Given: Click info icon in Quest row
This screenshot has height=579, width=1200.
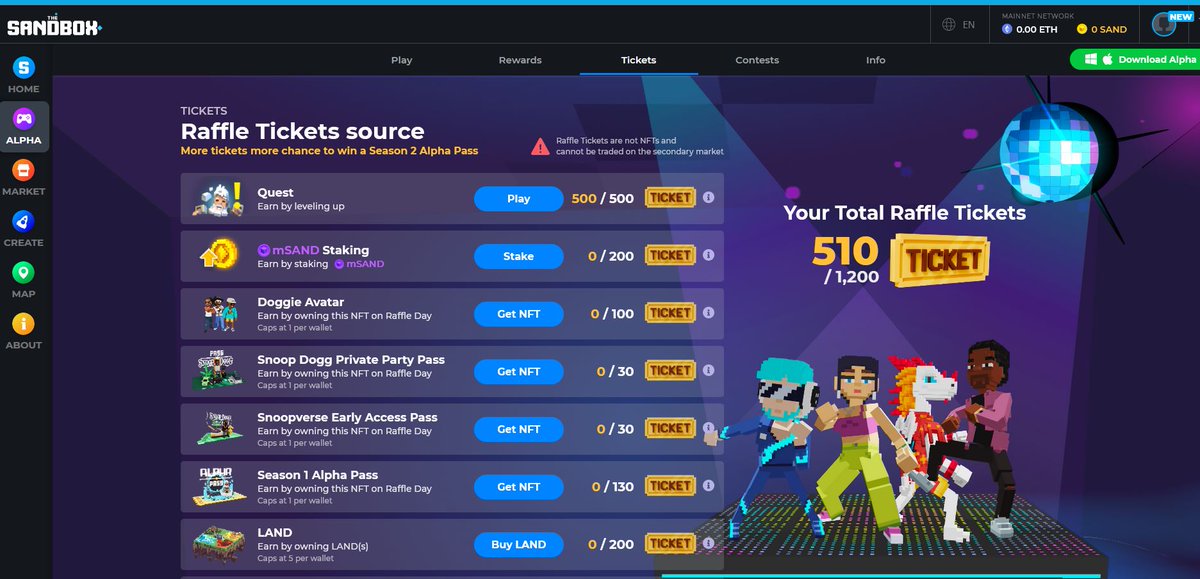Looking at the screenshot, I should (708, 198).
